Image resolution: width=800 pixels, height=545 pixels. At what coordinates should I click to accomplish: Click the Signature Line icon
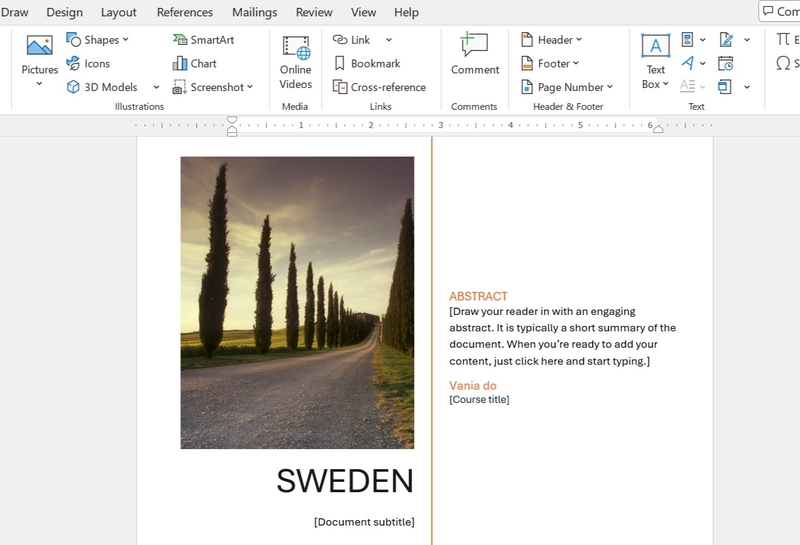coord(726,39)
